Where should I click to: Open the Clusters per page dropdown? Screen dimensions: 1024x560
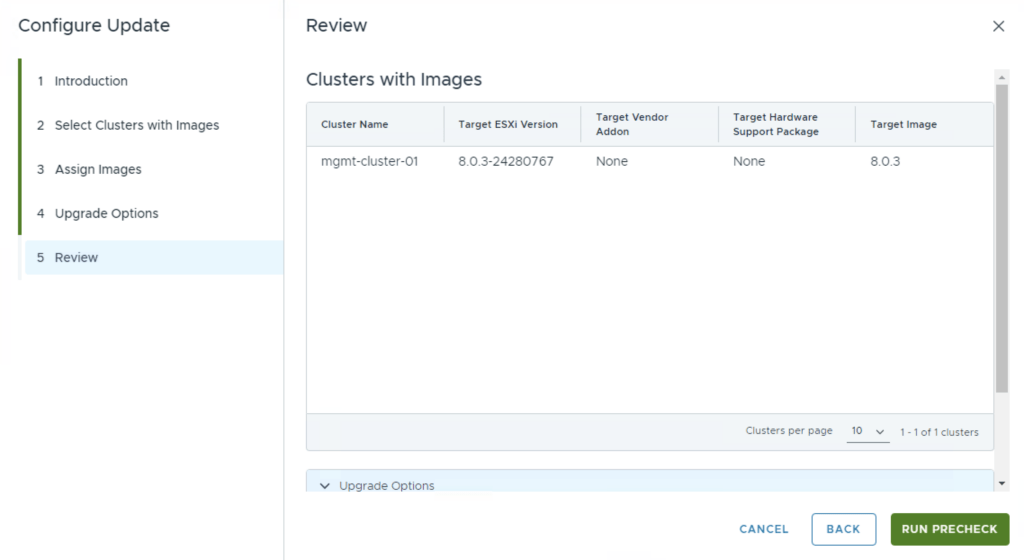point(868,431)
